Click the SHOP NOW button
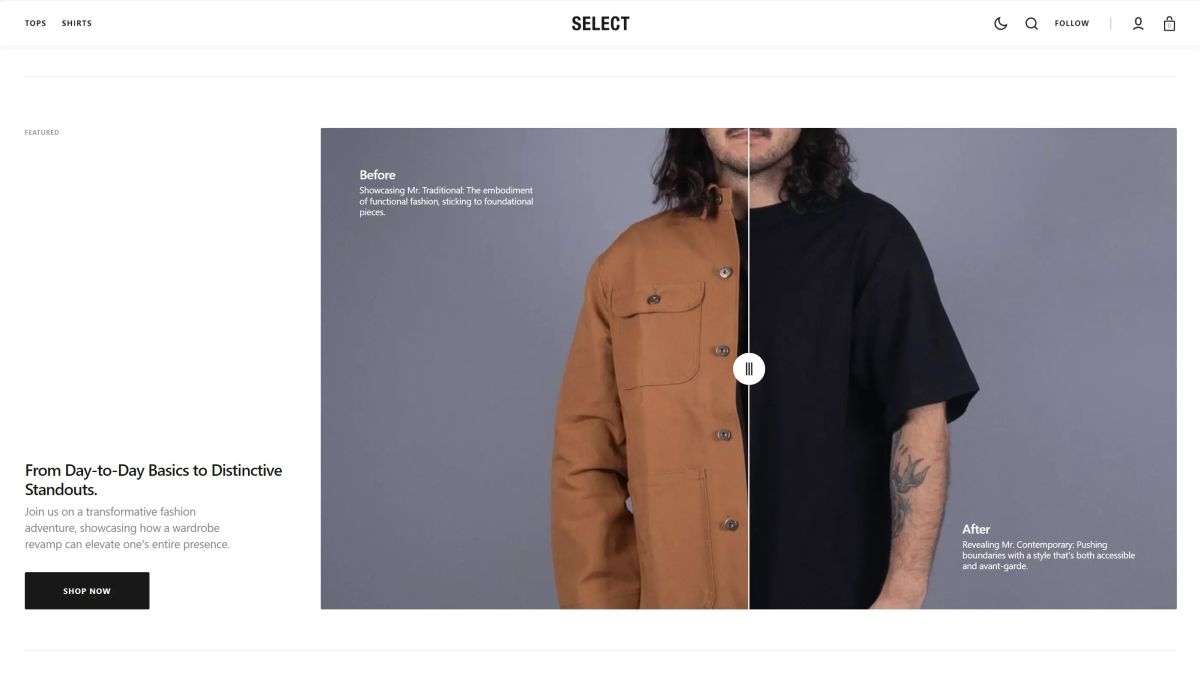The height and width of the screenshot is (674, 1200). pos(87,591)
